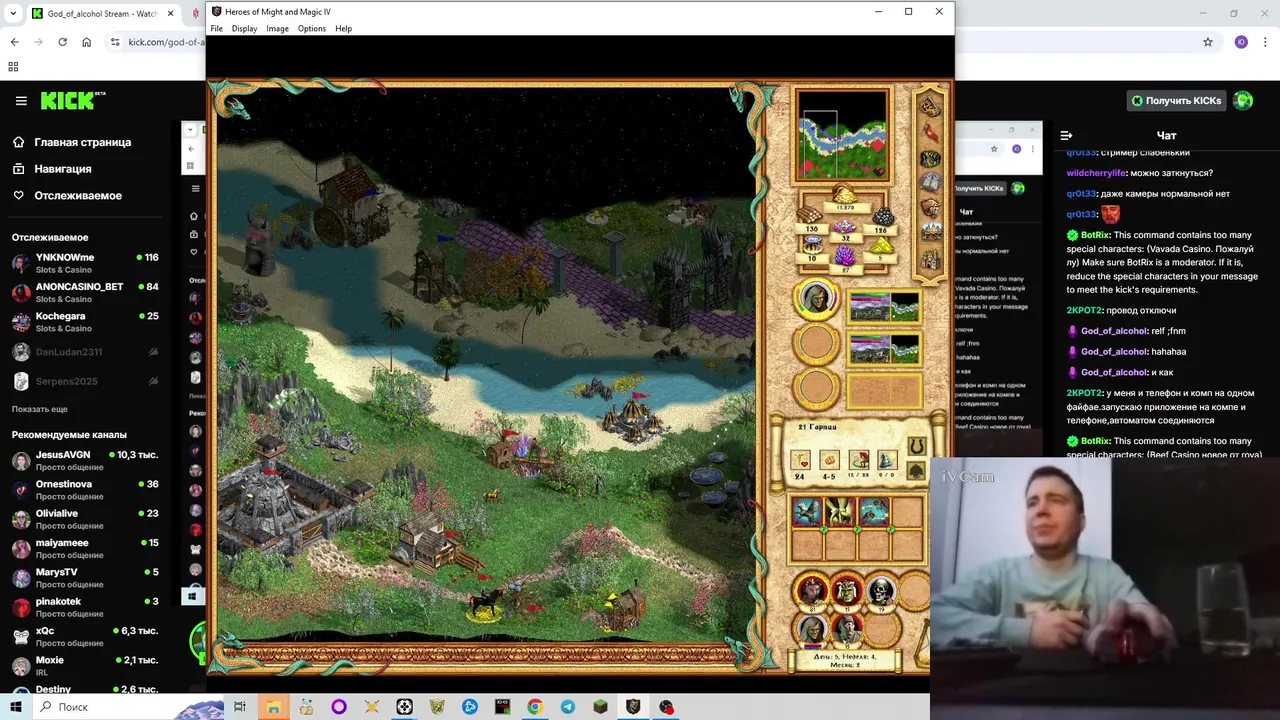
Task: Click the minimap in game panel
Action: tap(842, 136)
